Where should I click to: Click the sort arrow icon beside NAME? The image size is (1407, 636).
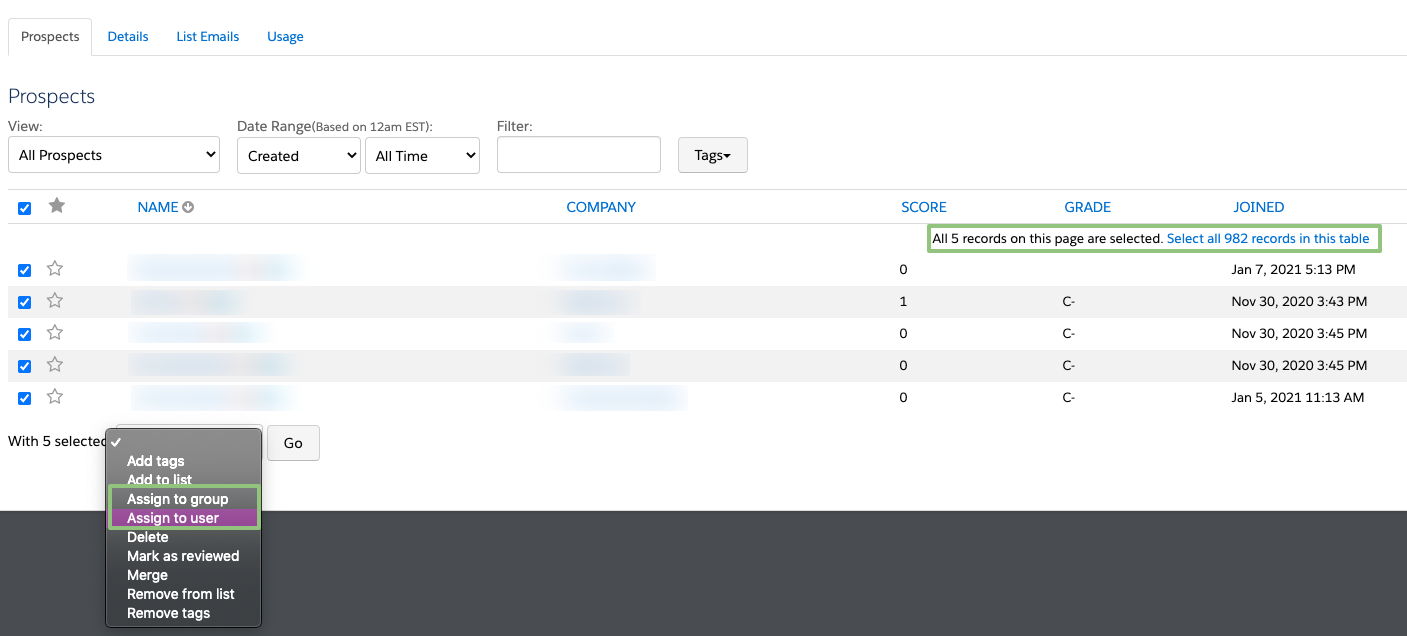pos(188,207)
